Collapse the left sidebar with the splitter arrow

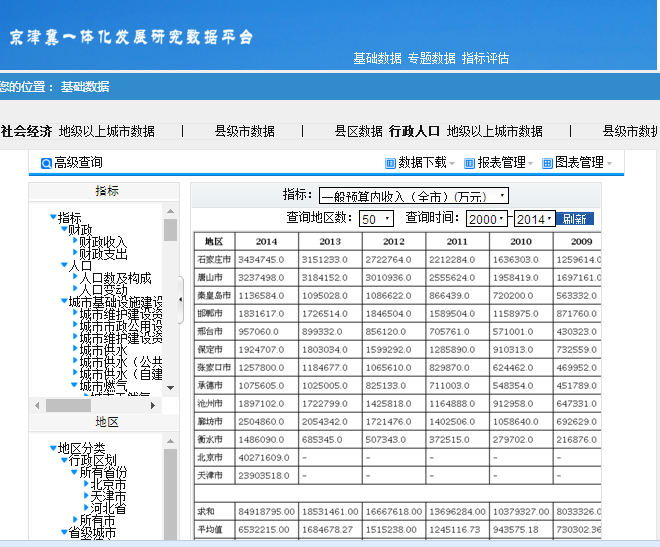[181, 300]
